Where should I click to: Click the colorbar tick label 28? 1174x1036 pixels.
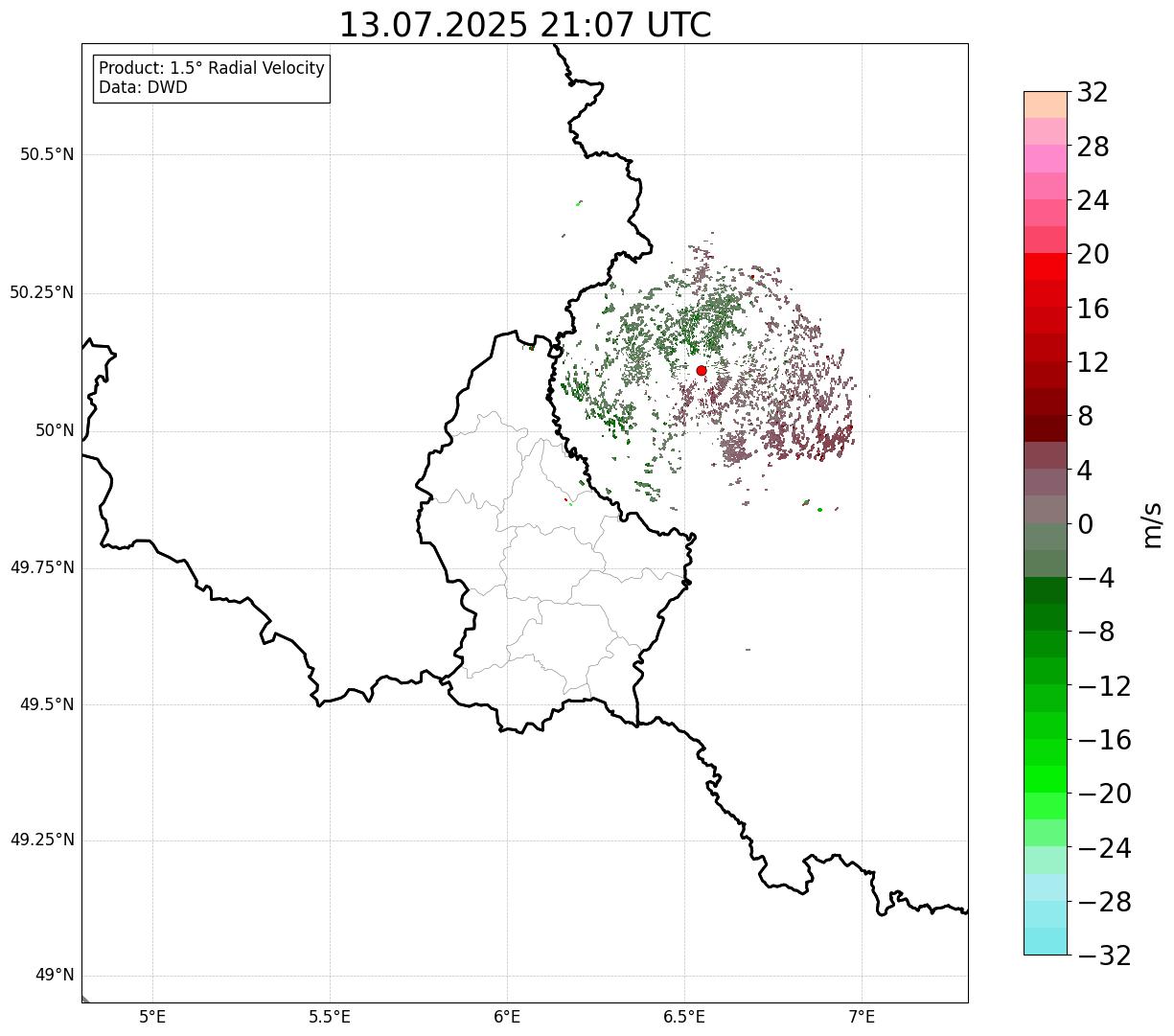(1093, 147)
